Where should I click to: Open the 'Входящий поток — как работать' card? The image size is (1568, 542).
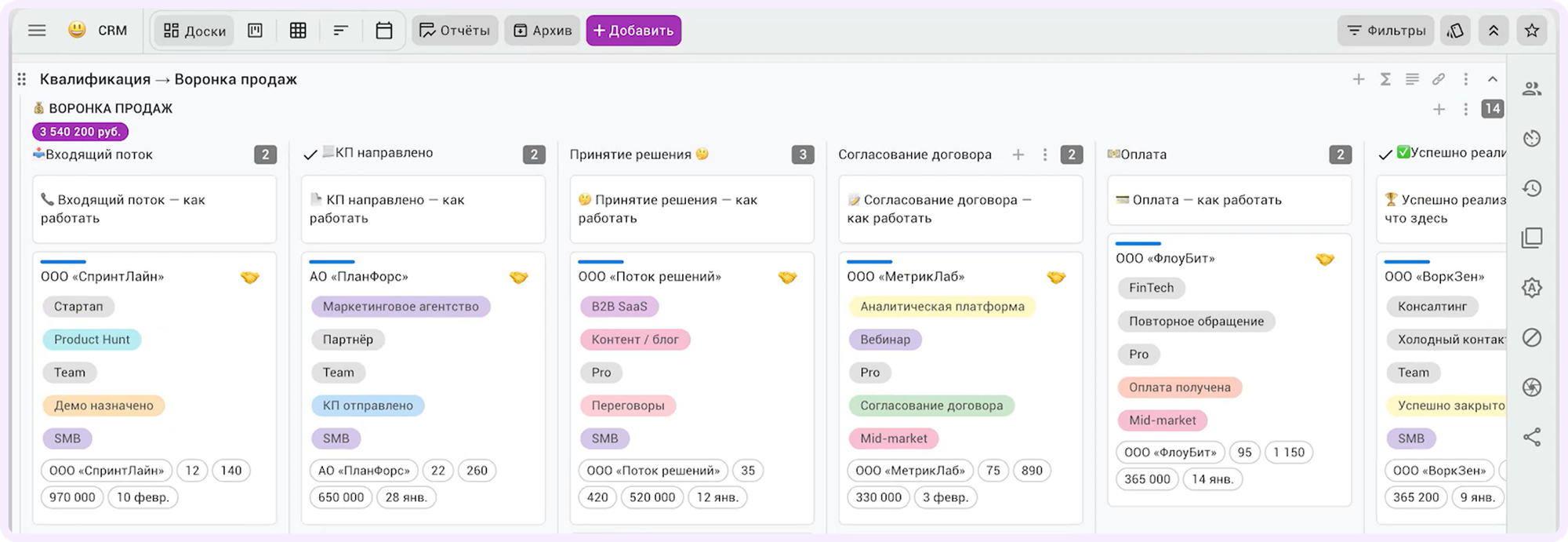[x=154, y=209]
